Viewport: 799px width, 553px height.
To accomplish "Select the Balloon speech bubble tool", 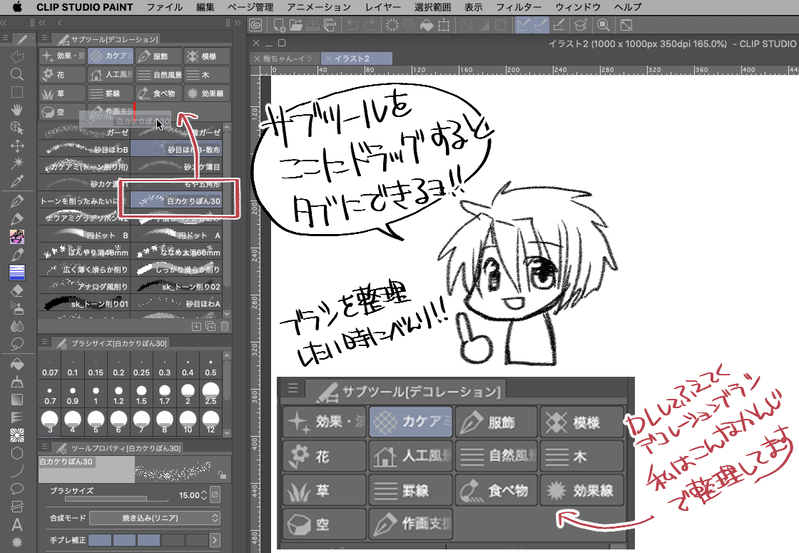I will click(x=17, y=489).
